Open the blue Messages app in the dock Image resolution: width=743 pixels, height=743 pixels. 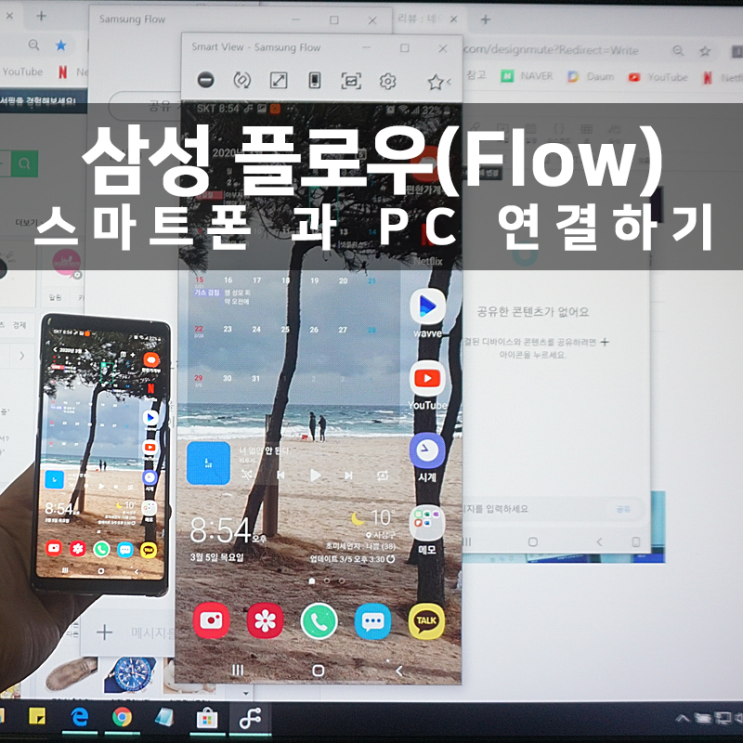373,621
